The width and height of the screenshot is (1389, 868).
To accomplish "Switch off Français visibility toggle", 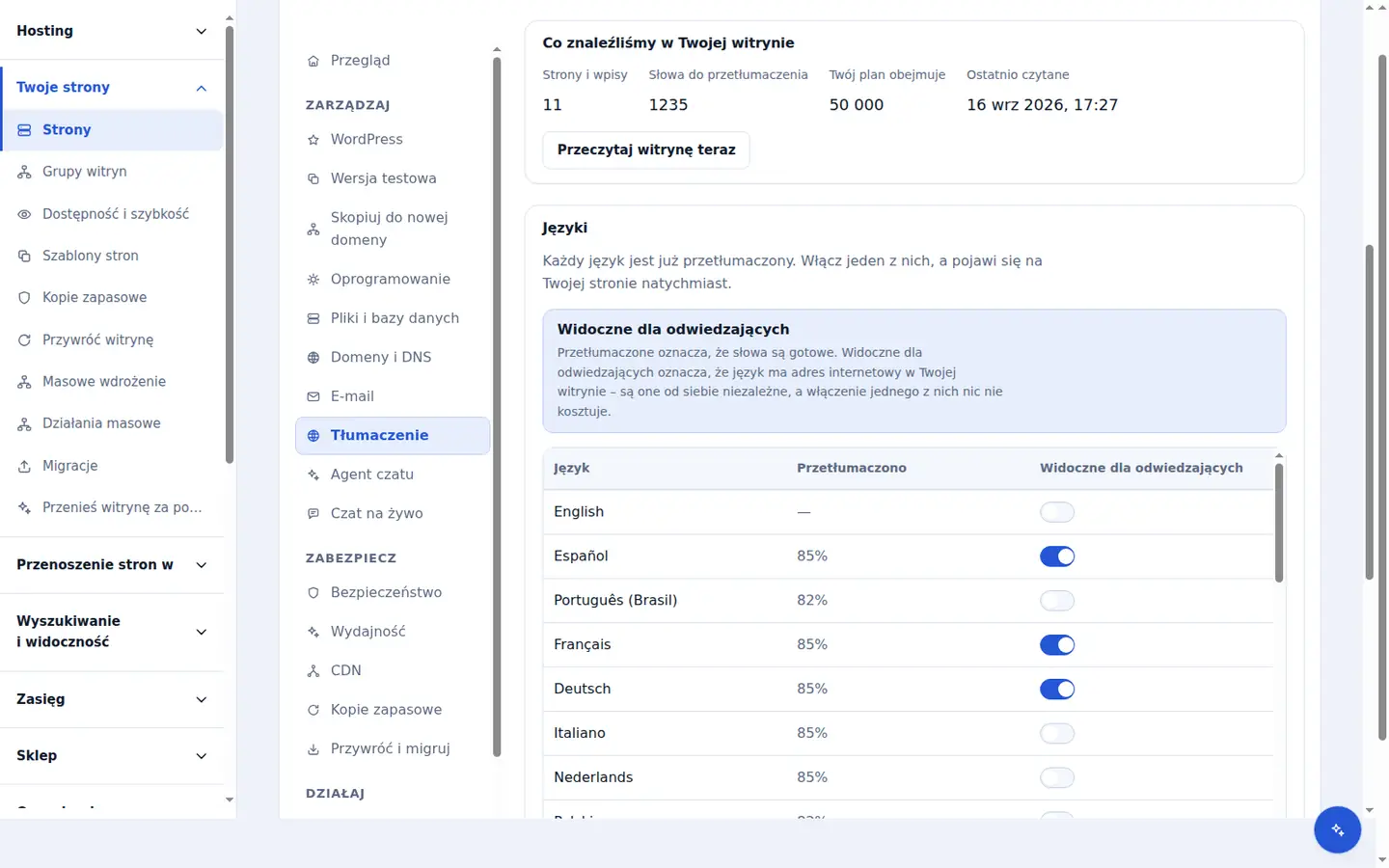I will (1057, 645).
